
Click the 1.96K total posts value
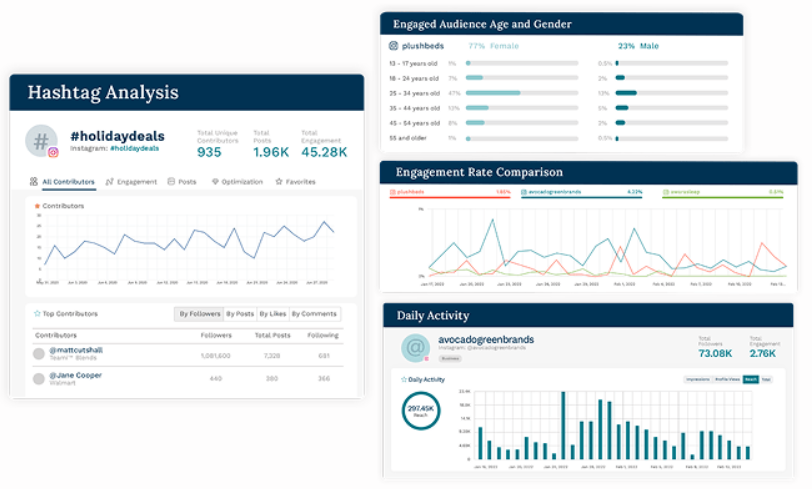click(x=271, y=152)
